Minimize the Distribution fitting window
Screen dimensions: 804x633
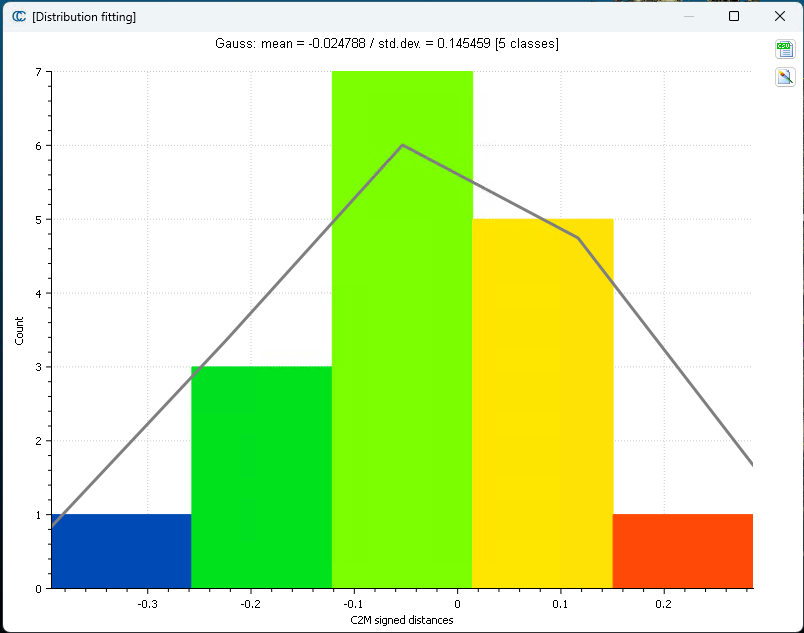689,16
